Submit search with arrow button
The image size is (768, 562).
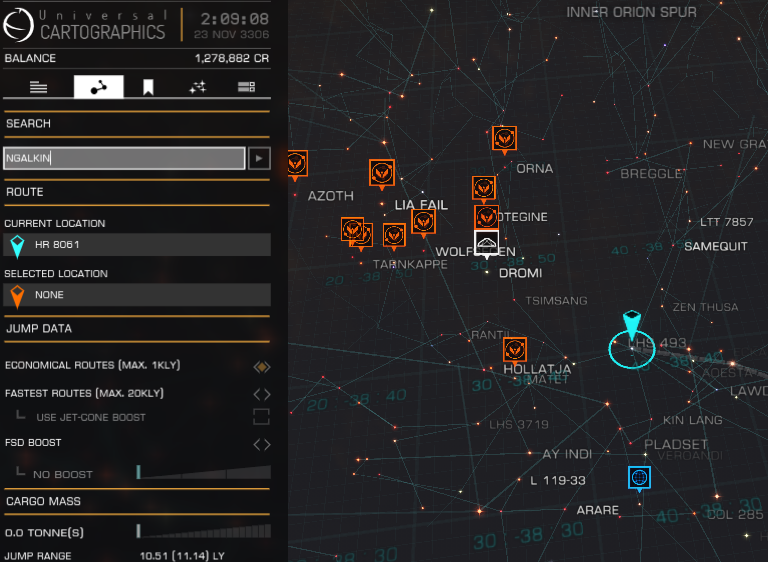[259, 158]
